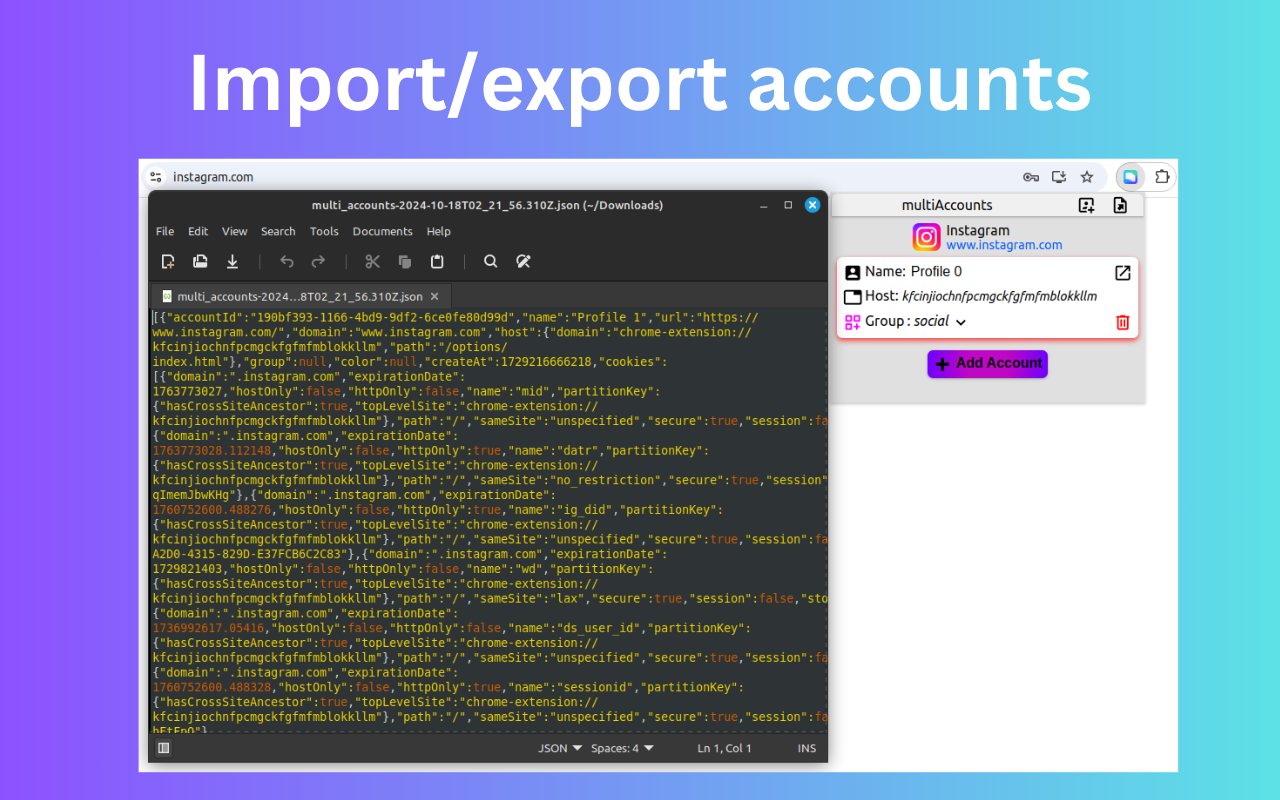This screenshot has width=1280, height=800.
Task: Open the Documents menu
Action: coord(382,231)
